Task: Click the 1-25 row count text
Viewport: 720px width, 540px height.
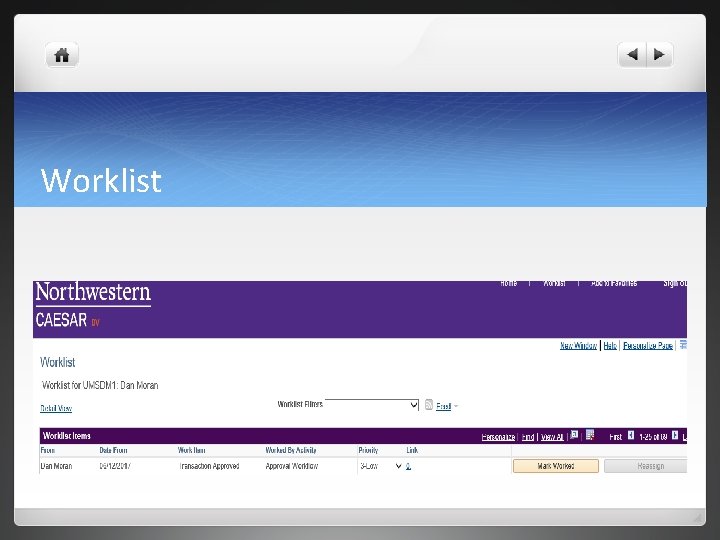Action: click(653, 437)
